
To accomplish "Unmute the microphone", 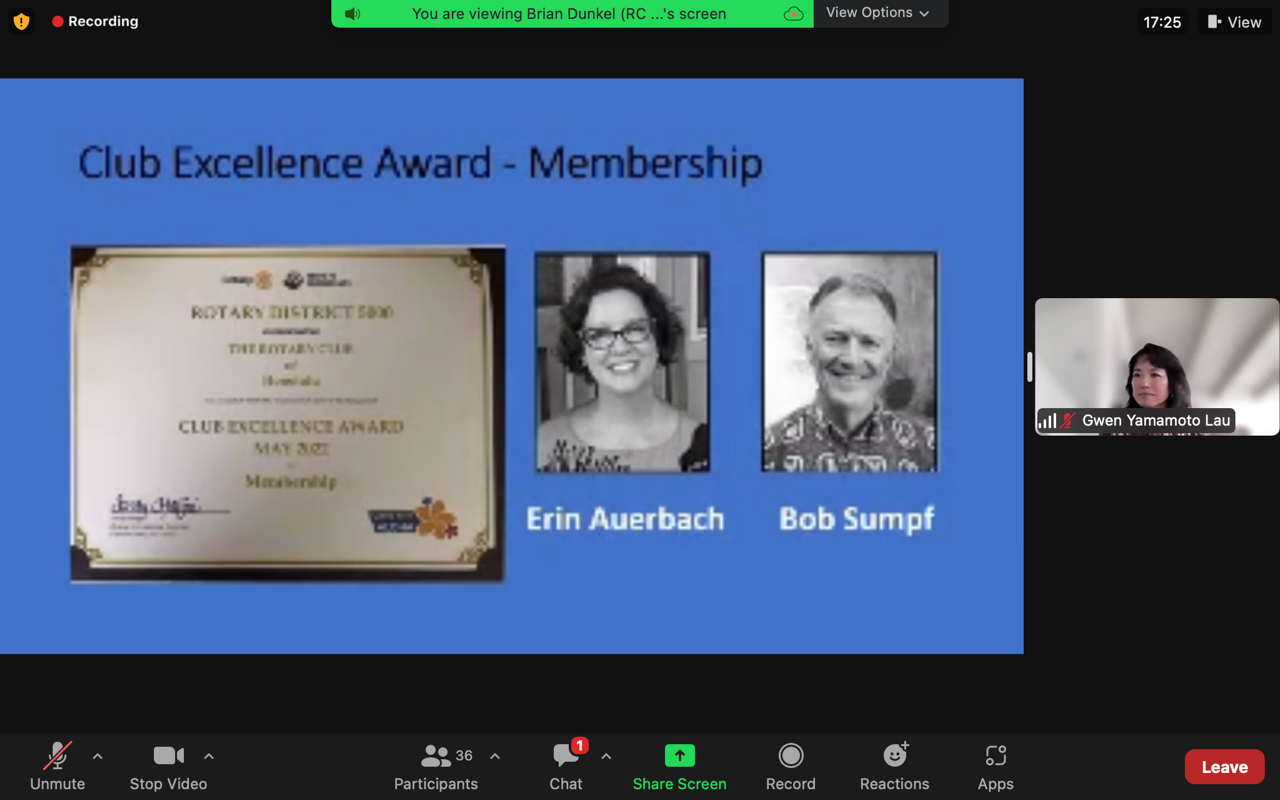I will click(57, 767).
